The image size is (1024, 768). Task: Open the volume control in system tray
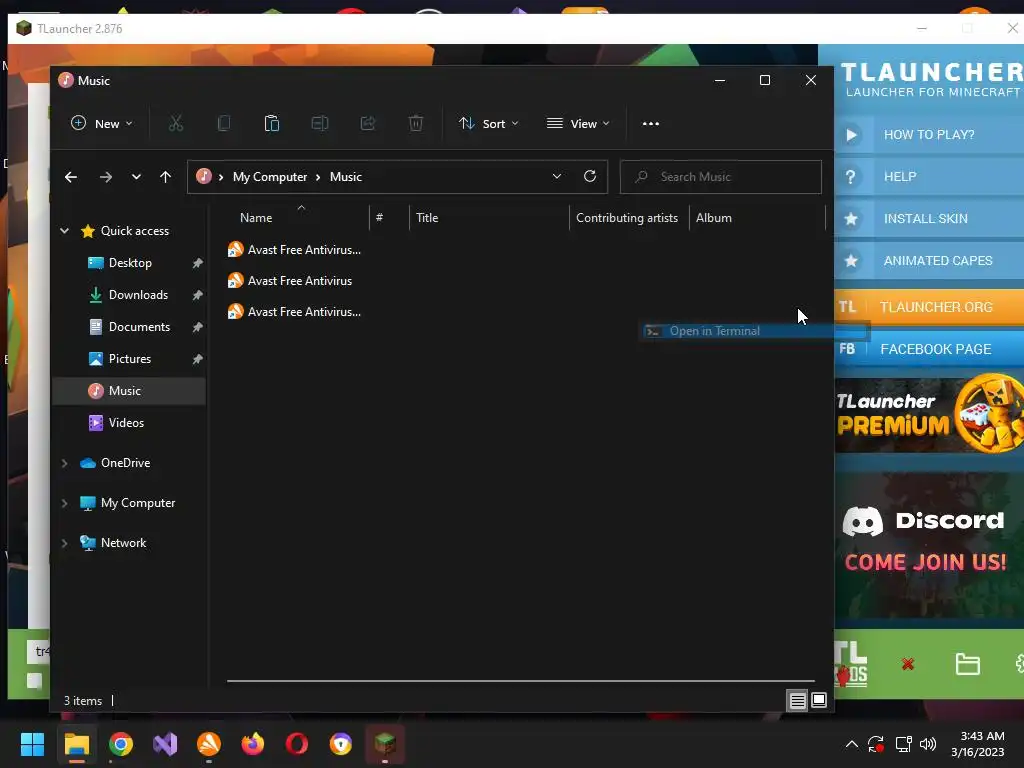pos(927,744)
